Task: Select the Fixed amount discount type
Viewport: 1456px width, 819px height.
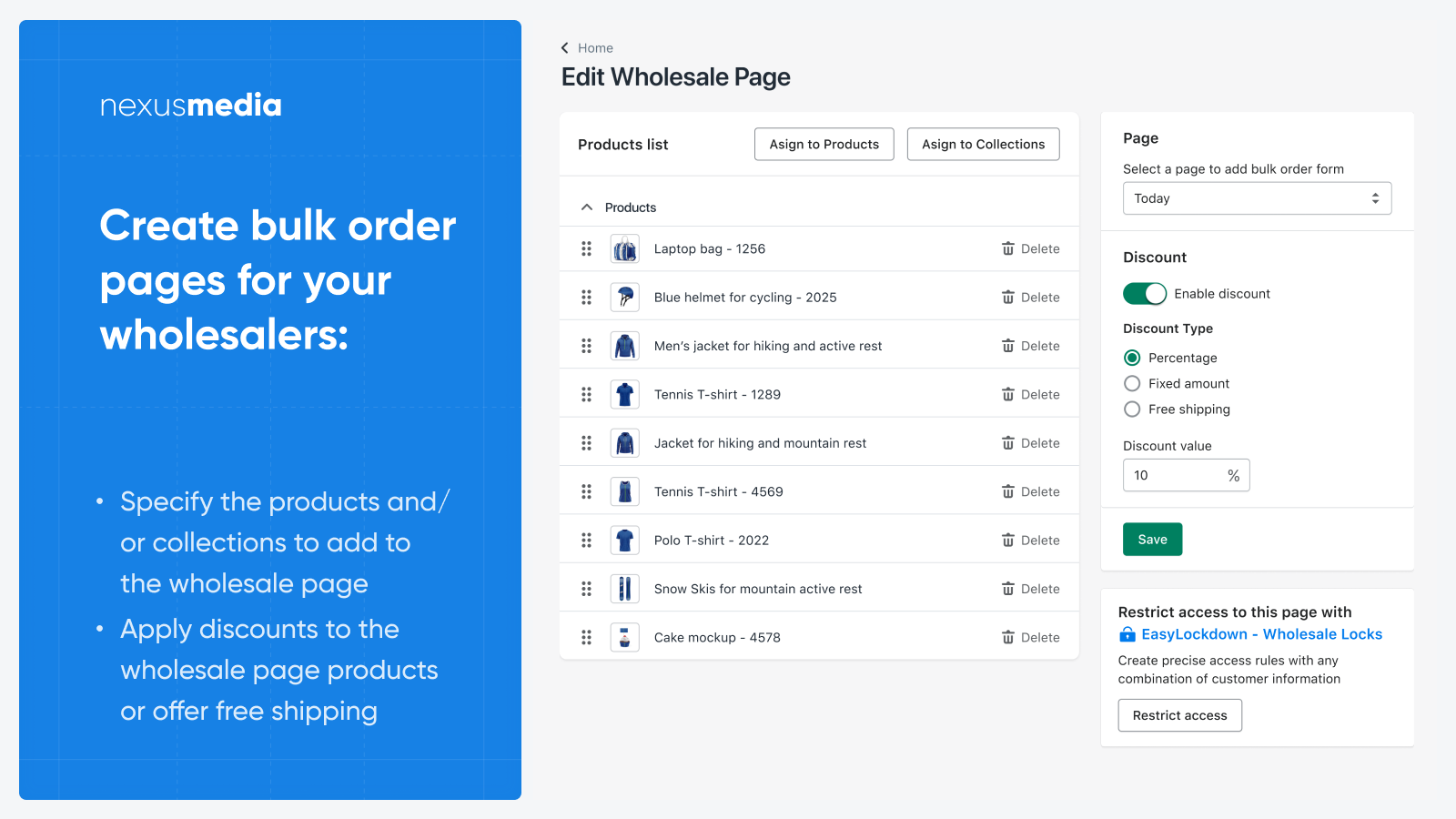Action: (1132, 383)
